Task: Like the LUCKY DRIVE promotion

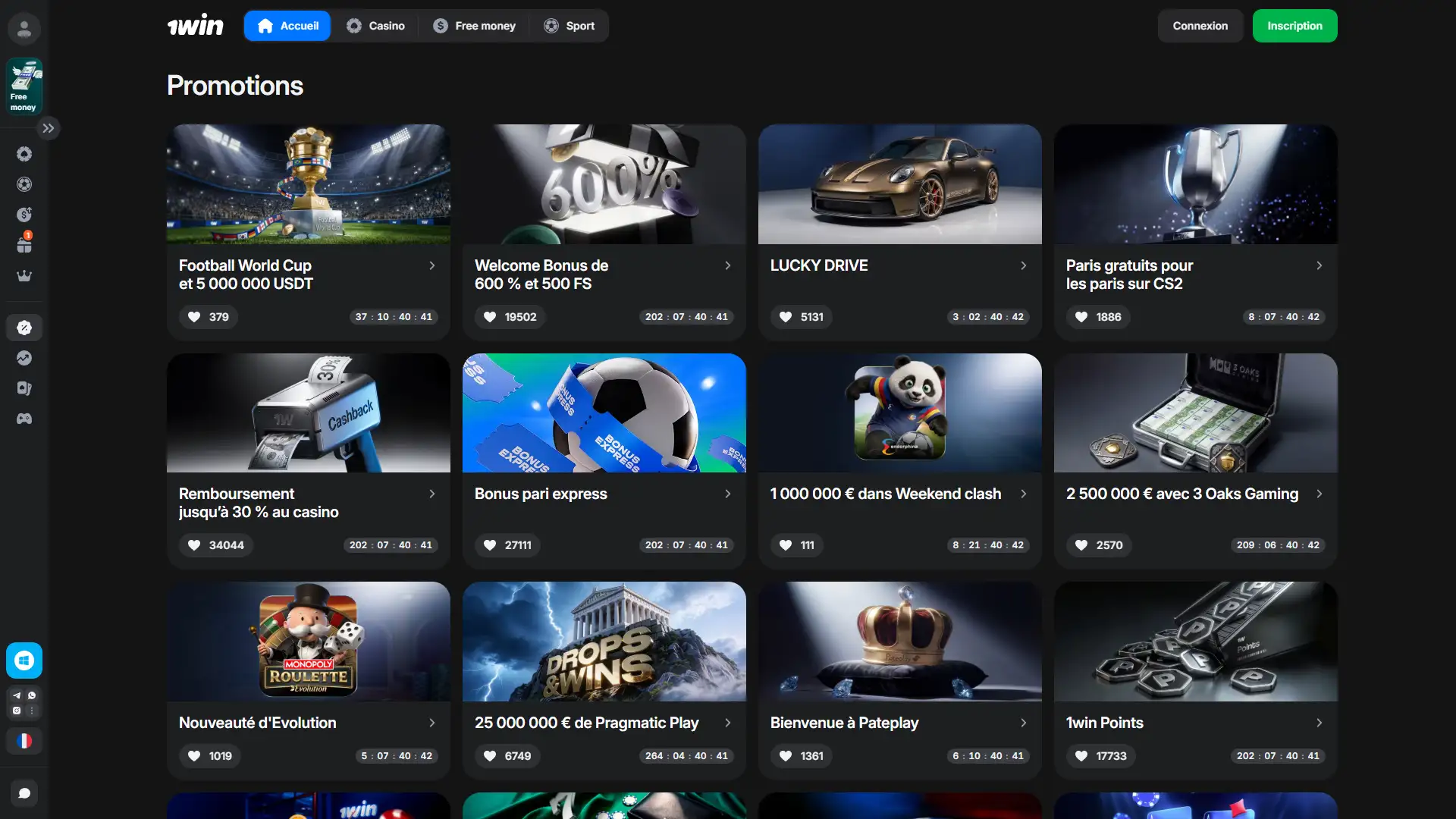Action: [x=802, y=317]
